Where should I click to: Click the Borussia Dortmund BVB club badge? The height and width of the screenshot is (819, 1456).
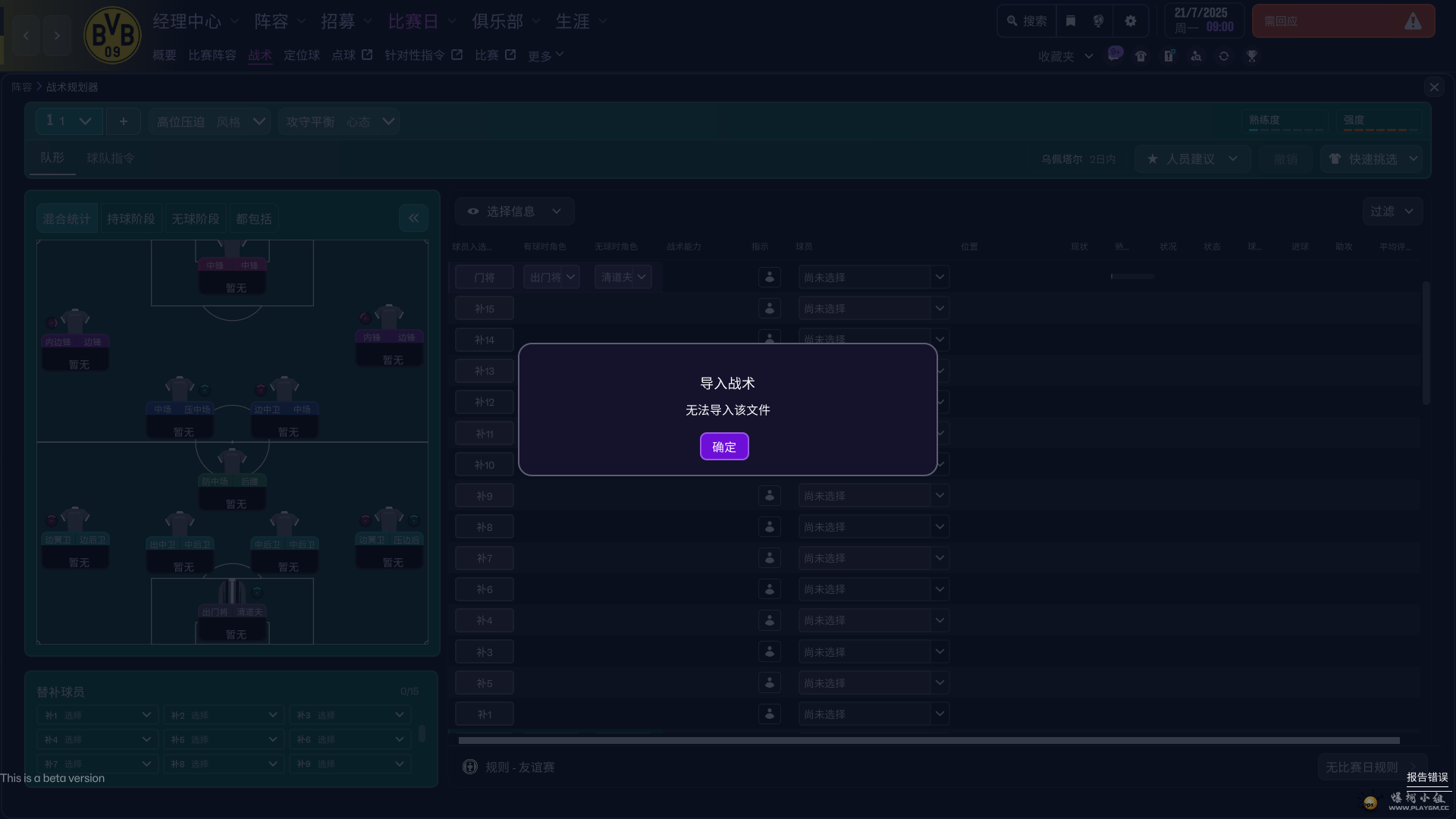(x=112, y=36)
